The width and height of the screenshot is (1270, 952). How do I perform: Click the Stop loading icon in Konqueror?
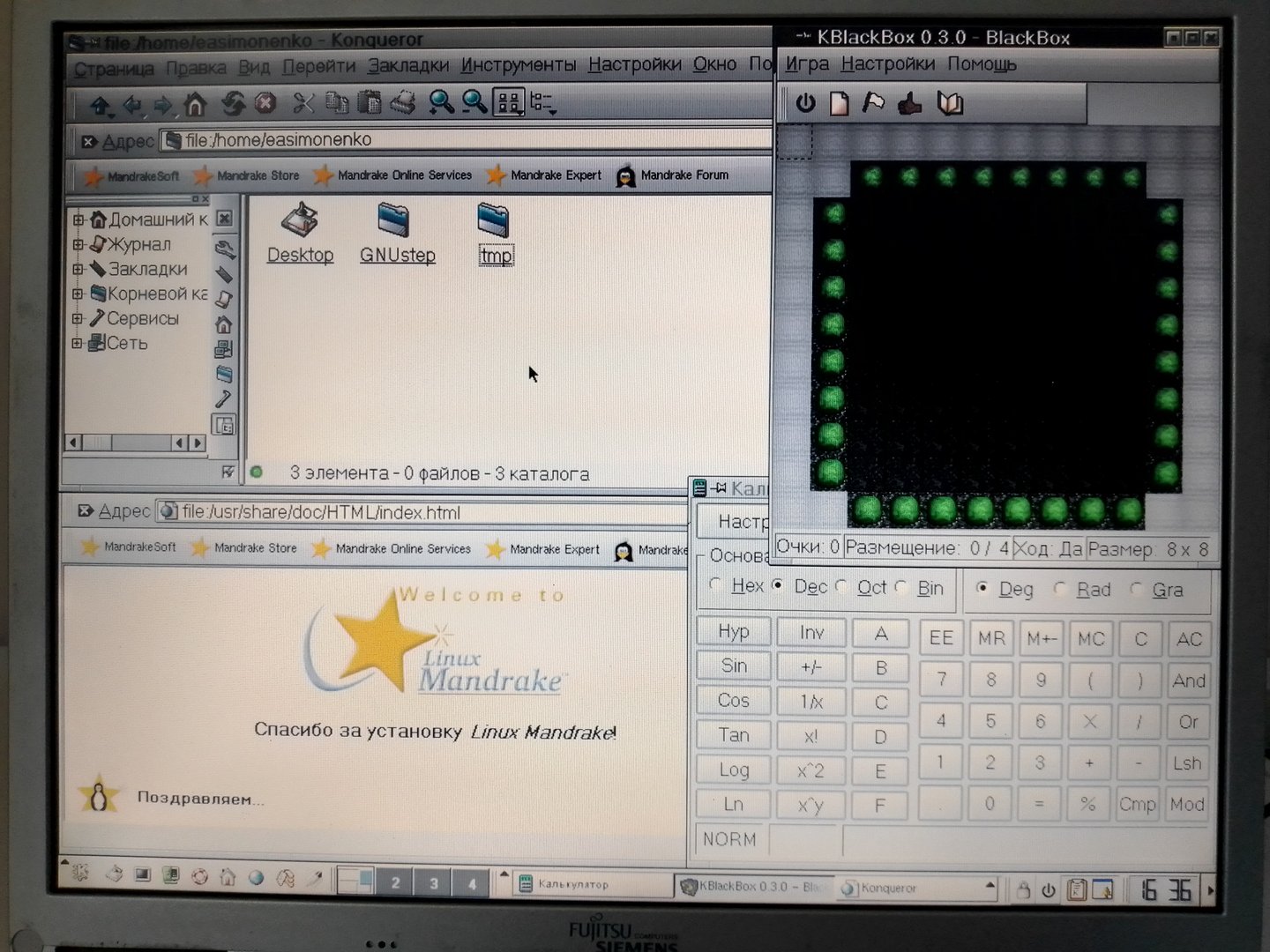point(265,104)
